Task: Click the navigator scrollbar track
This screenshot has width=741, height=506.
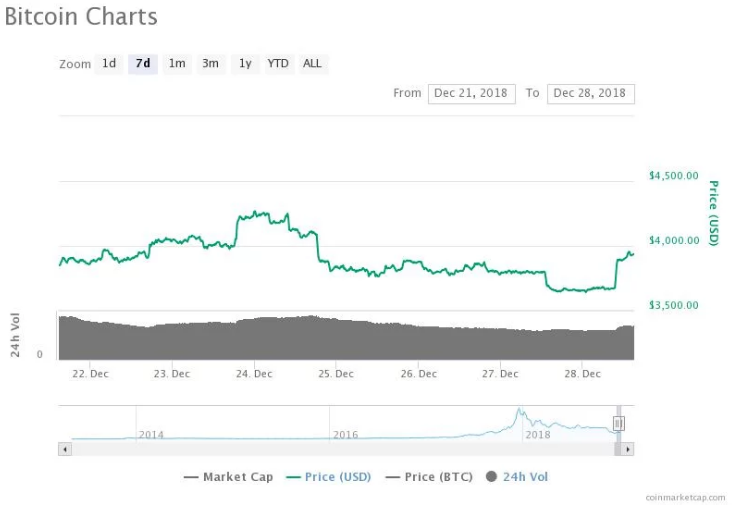Action: pos(343,449)
